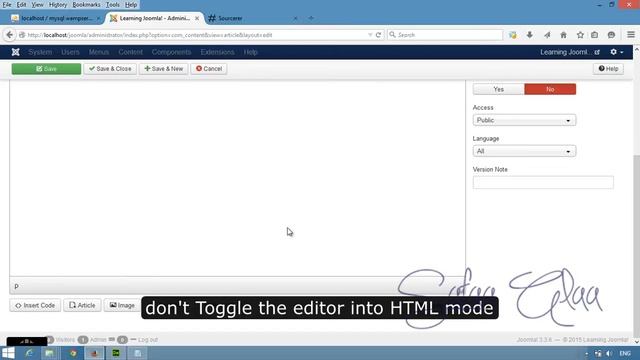Open the Access dropdown showing Public
Screen dimensions: 640x360
pos(524,120)
